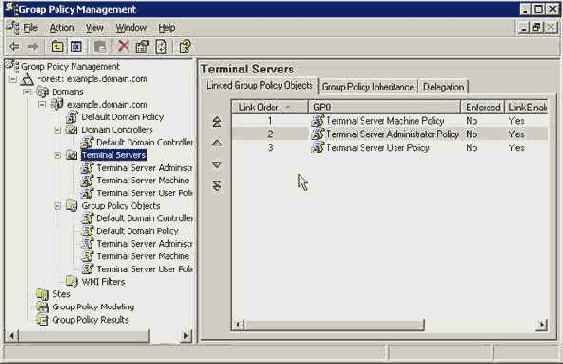
Task: Open the Properties toolbar icon
Action: (142, 47)
